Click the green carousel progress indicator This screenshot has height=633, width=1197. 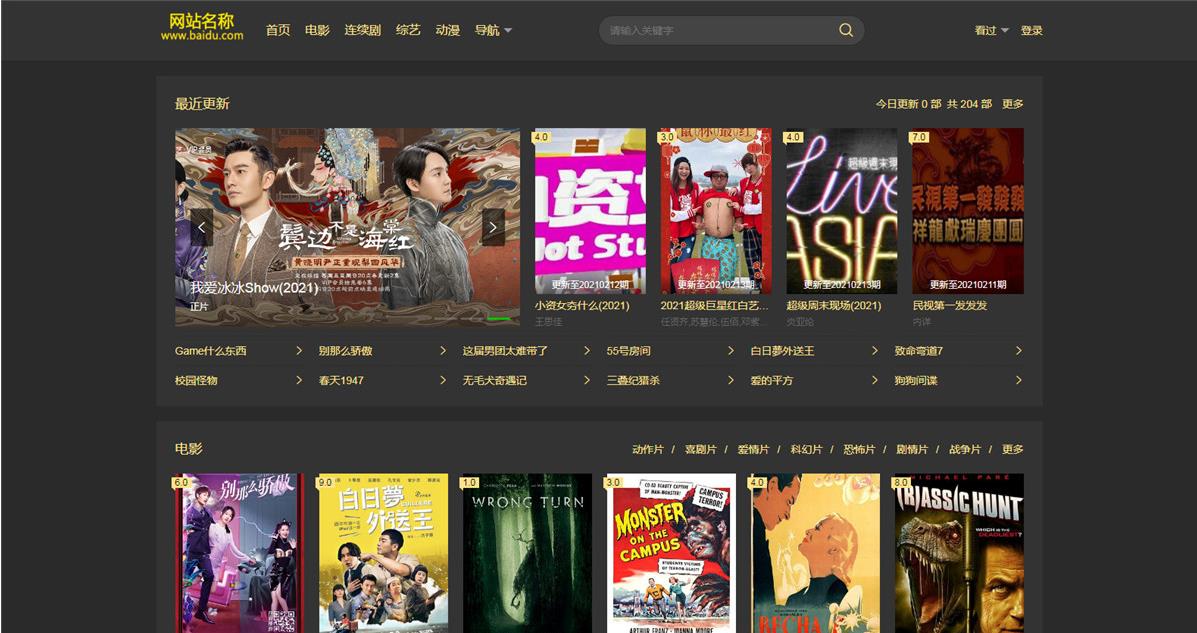(x=499, y=319)
